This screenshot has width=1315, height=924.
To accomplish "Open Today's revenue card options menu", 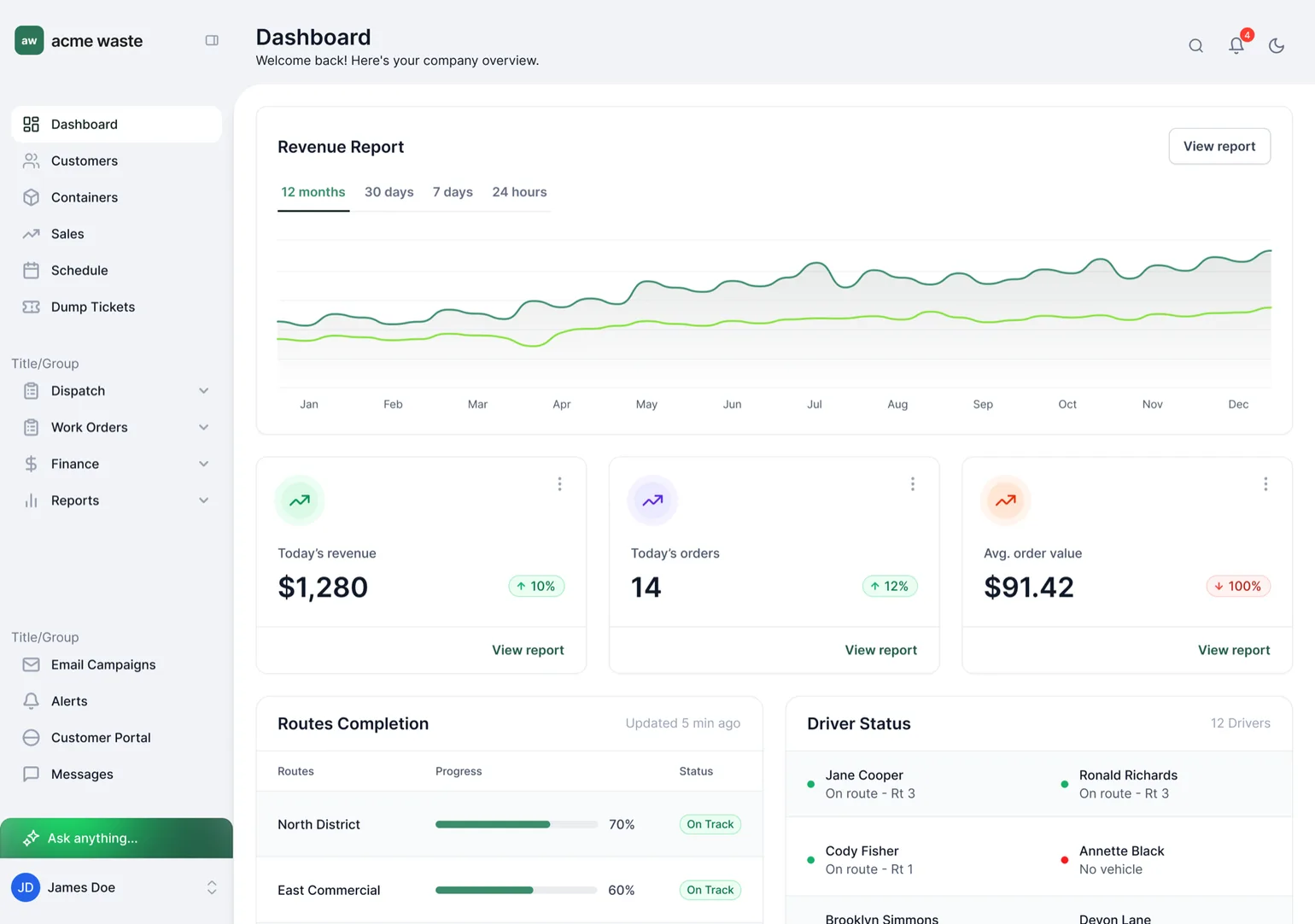I will [x=560, y=484].
